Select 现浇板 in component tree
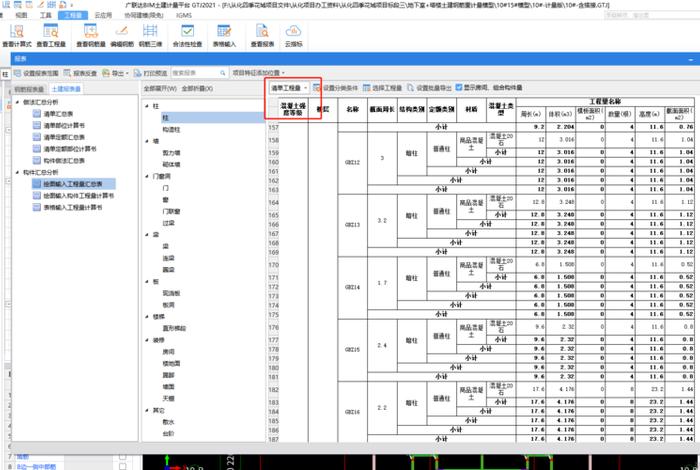The width and height of the screenshot is (700, 470). pos(171,293)
